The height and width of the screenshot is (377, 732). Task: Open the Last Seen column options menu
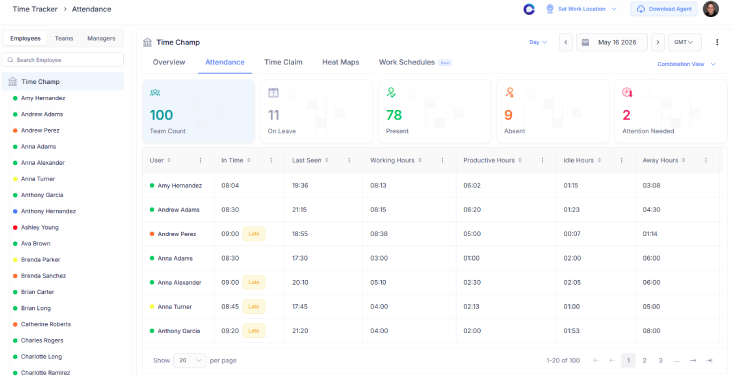point(349,160)
